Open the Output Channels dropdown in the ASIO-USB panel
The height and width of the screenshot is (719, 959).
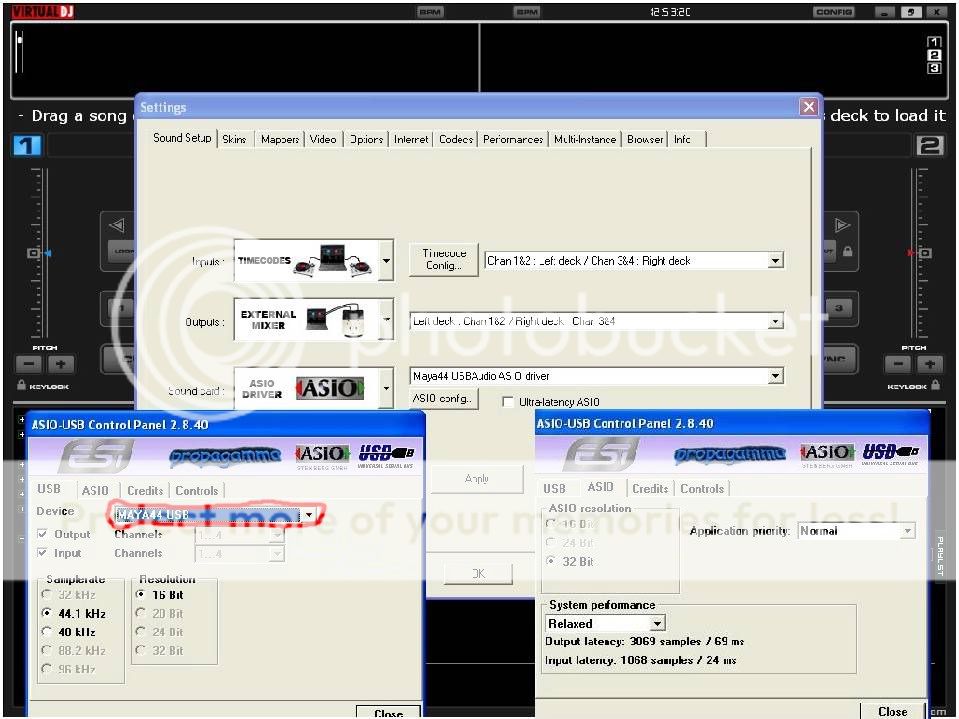coord(277,536)
